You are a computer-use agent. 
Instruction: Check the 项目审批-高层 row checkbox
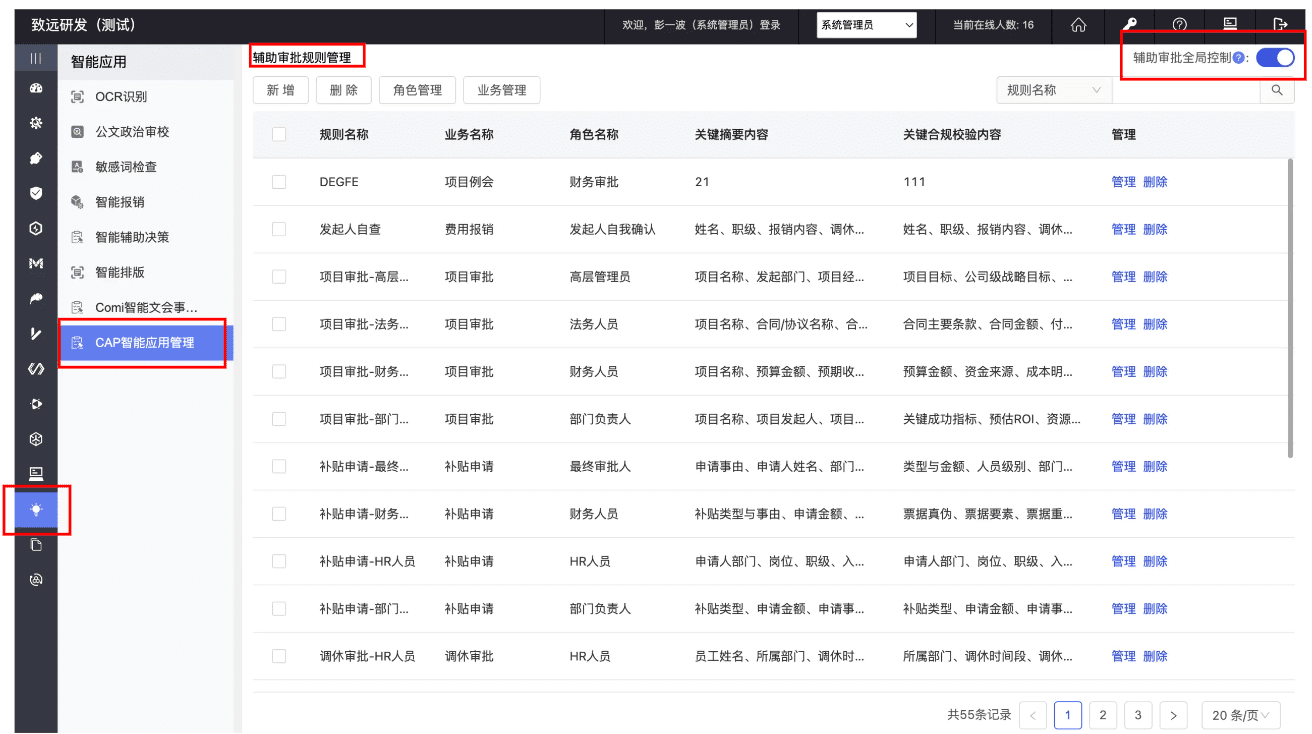pyautogui.click(x=279, y=277)
